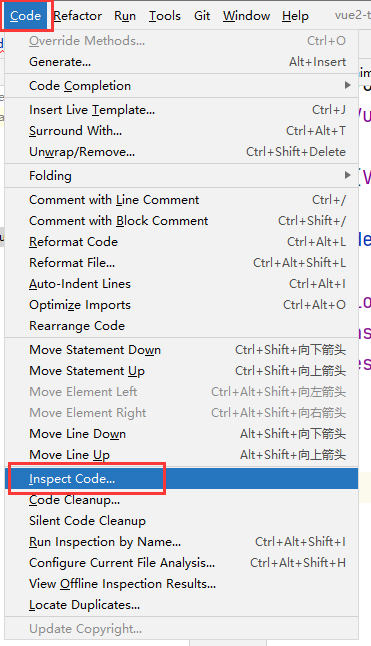Viewport: 371px width, 646px height.
Task: Open the Git menu
Action: click(202, 16)
